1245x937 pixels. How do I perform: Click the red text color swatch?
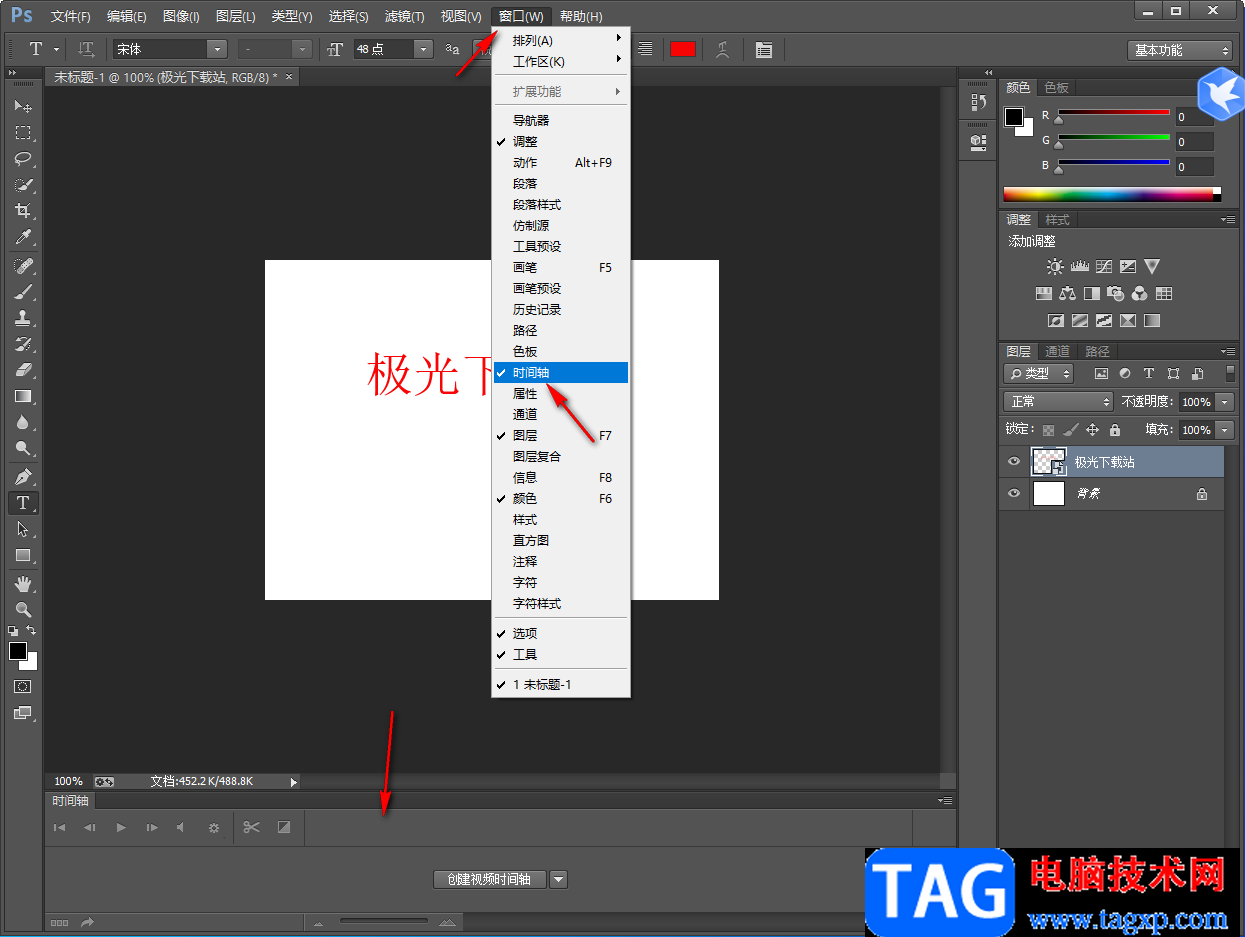(x=683, y=49)
